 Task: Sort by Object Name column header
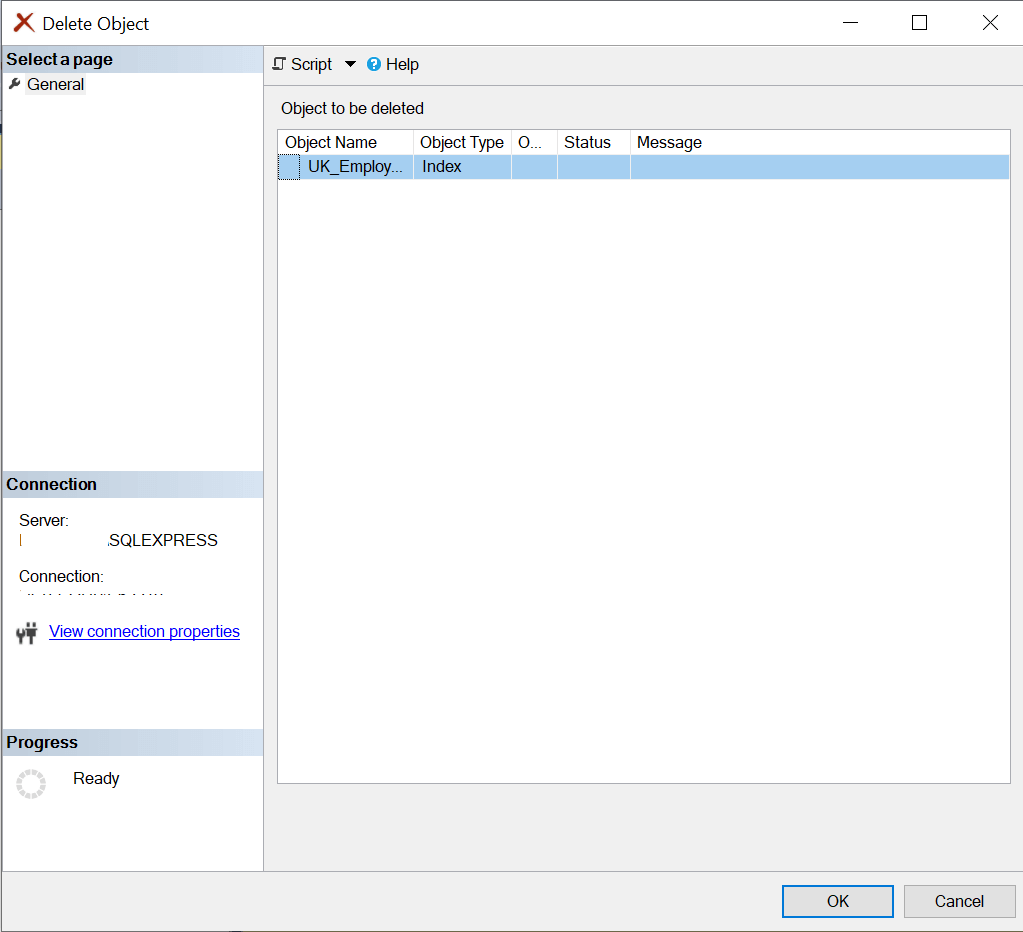tap(346, 142)
